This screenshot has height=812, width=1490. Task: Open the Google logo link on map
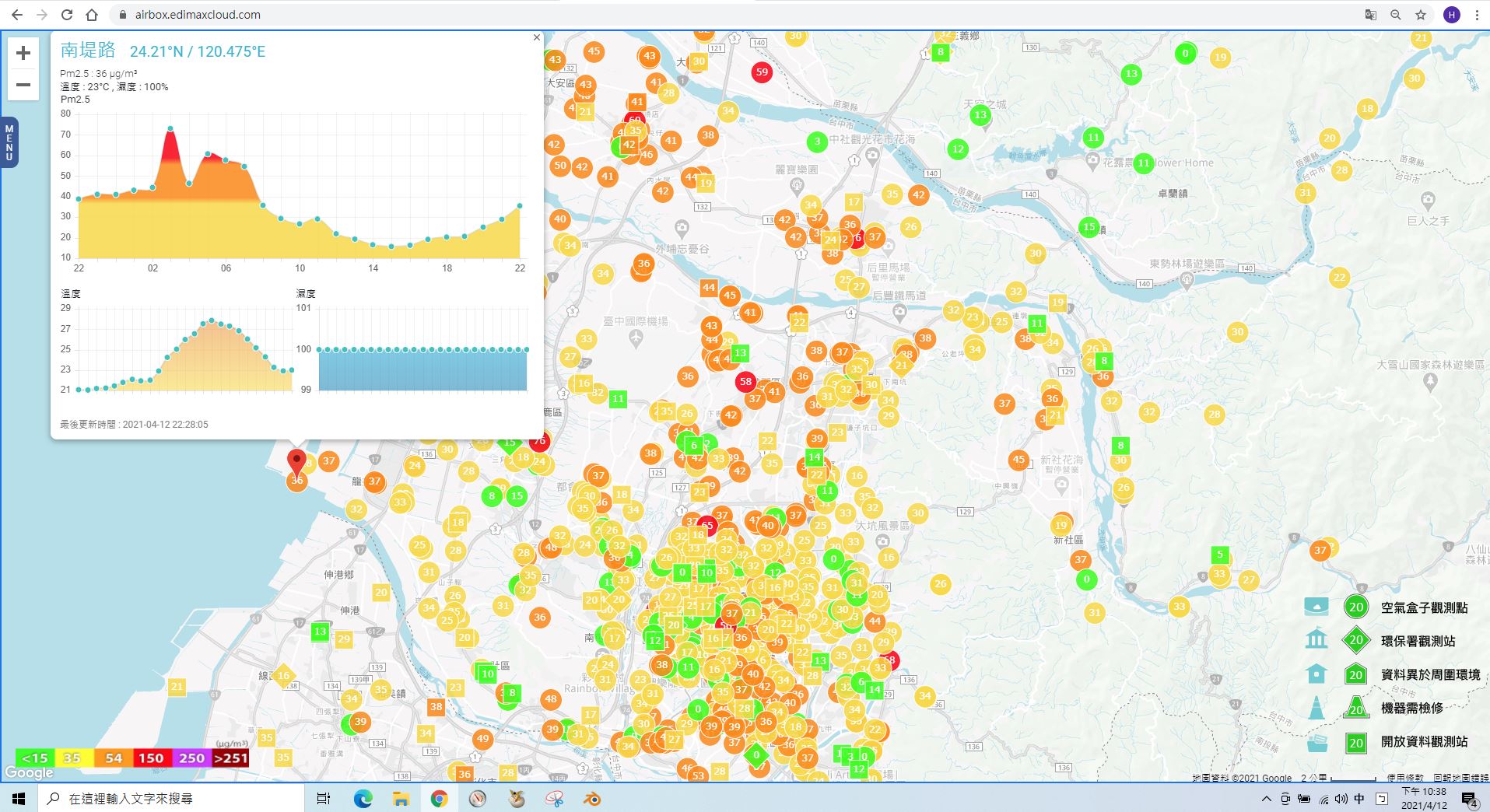(30, 772)
